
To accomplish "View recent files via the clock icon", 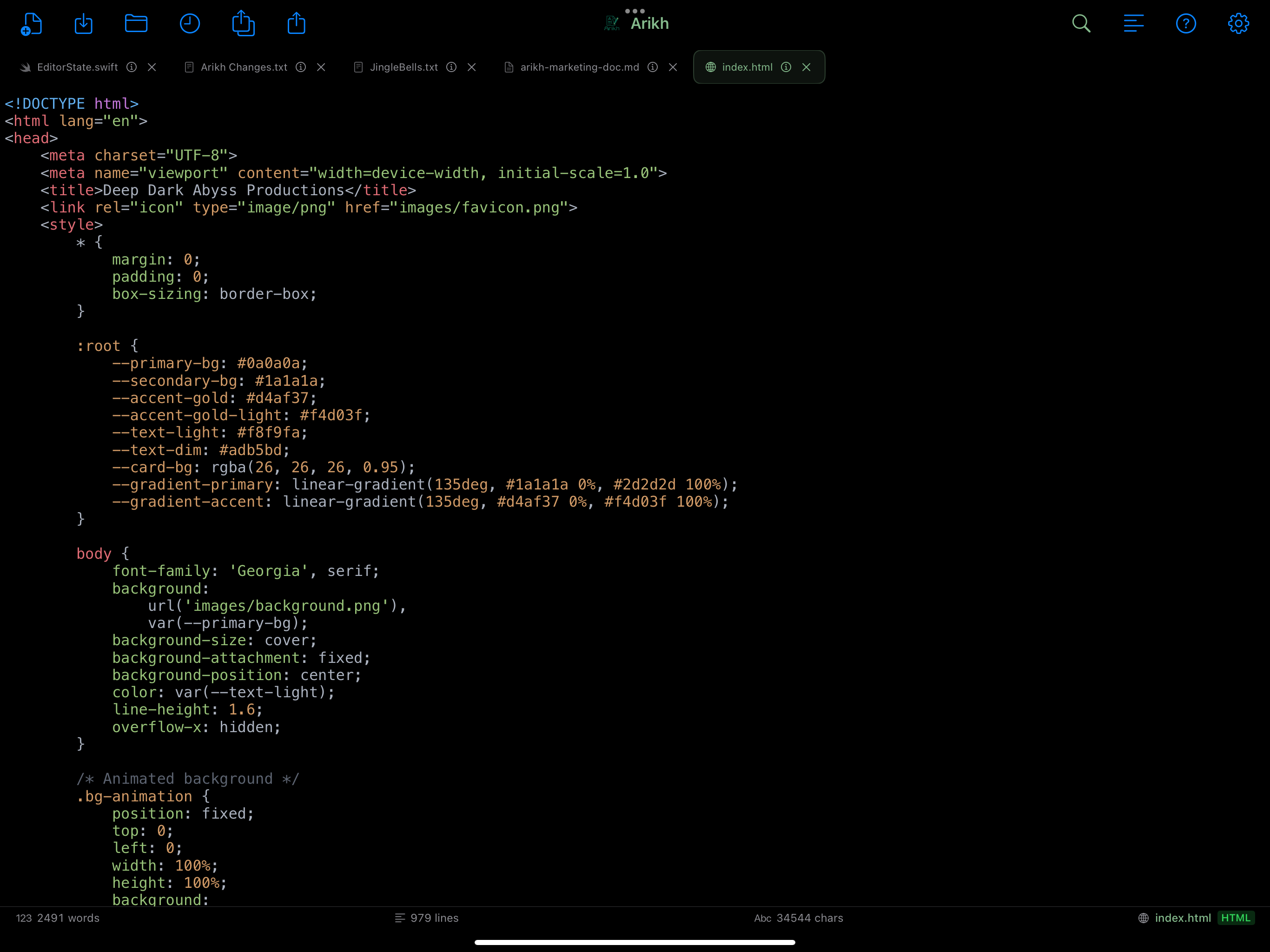I will [190, 24].
